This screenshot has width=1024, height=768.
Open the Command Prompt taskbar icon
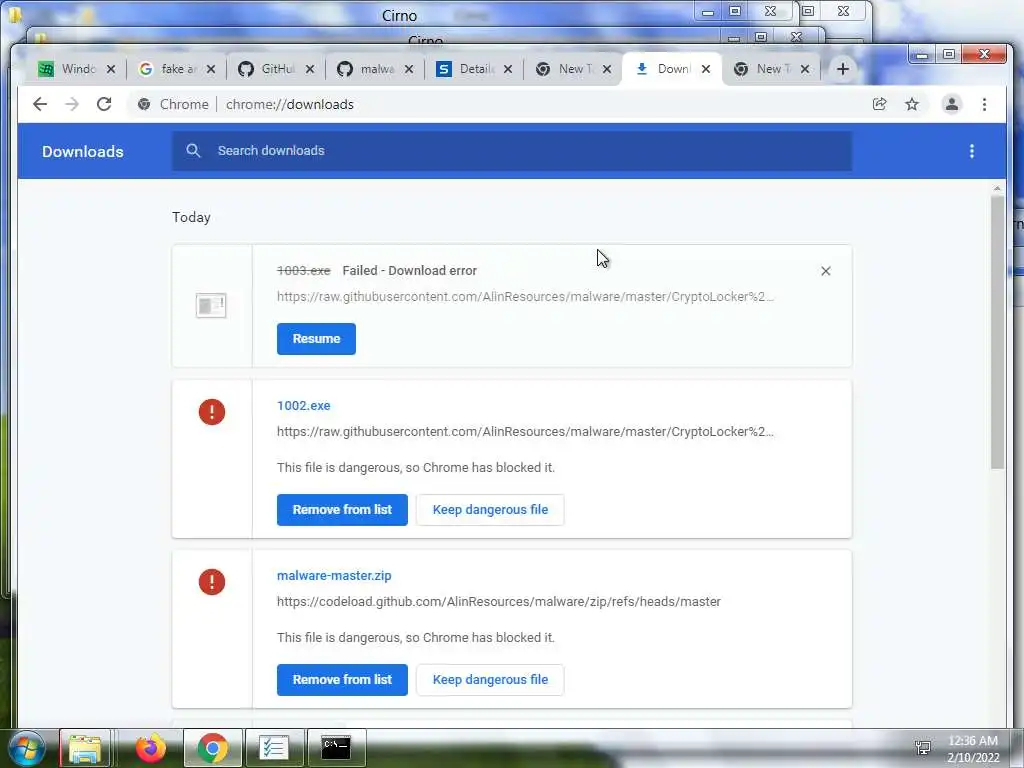pyautogui.click(x=336, y=748)
